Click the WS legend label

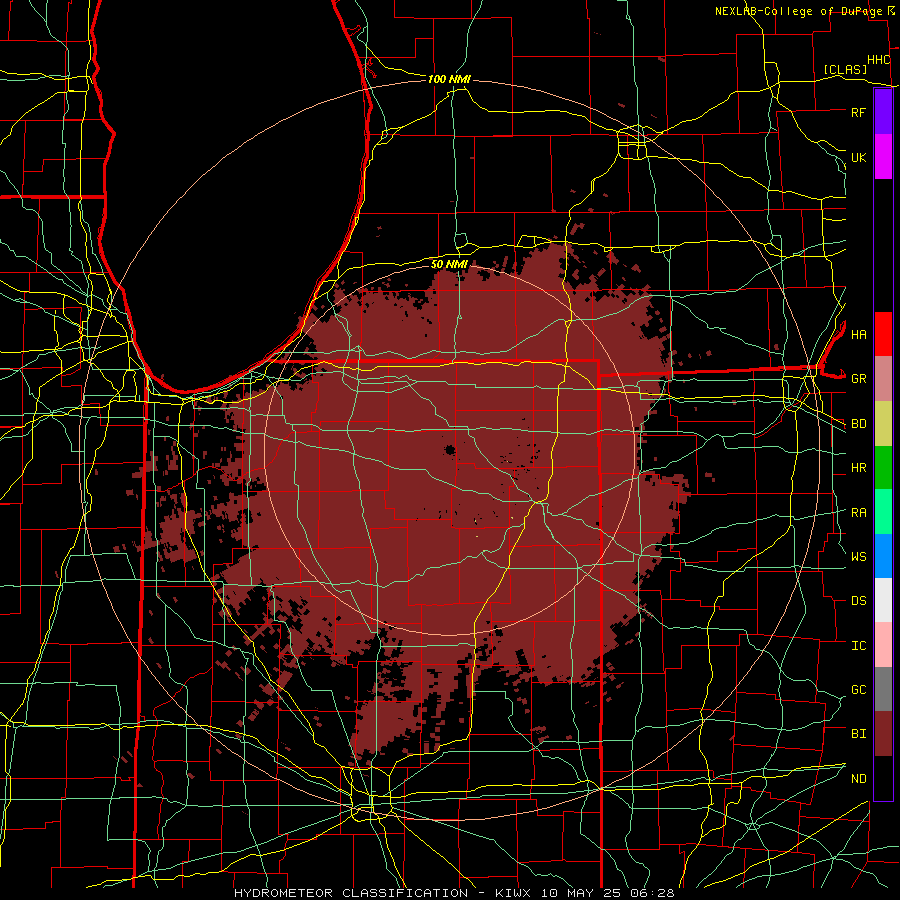[x=858, y=557]
